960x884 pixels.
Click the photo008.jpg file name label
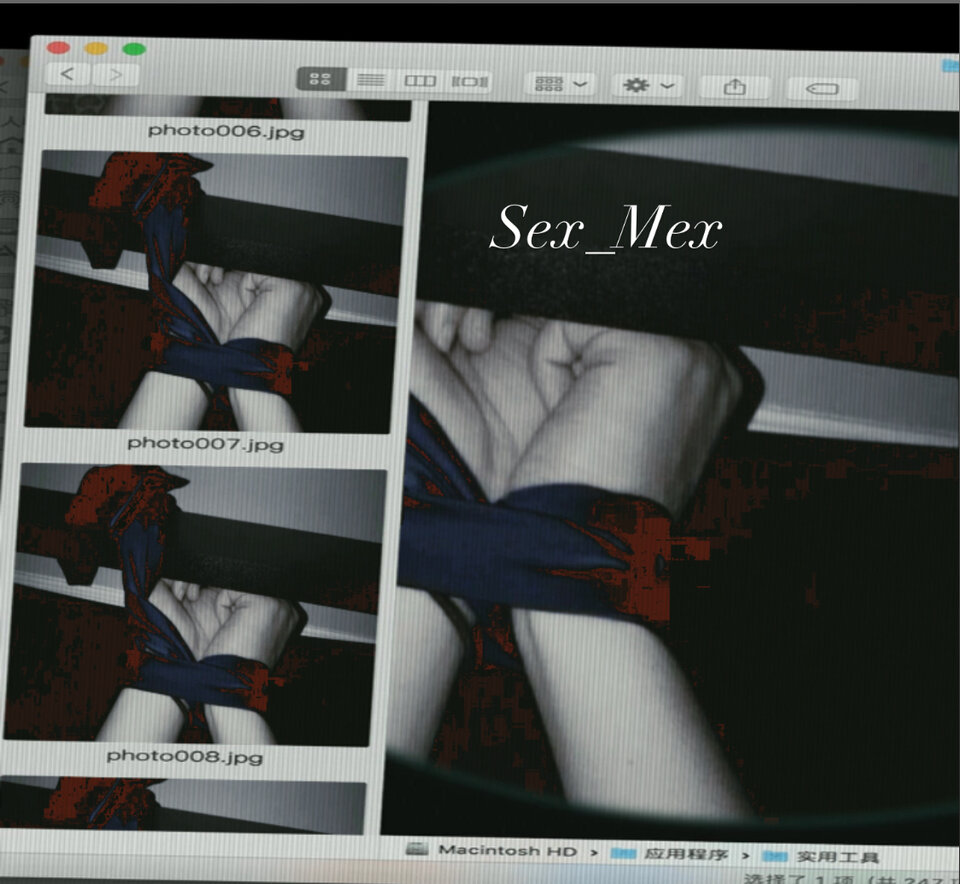coord(185,756)
